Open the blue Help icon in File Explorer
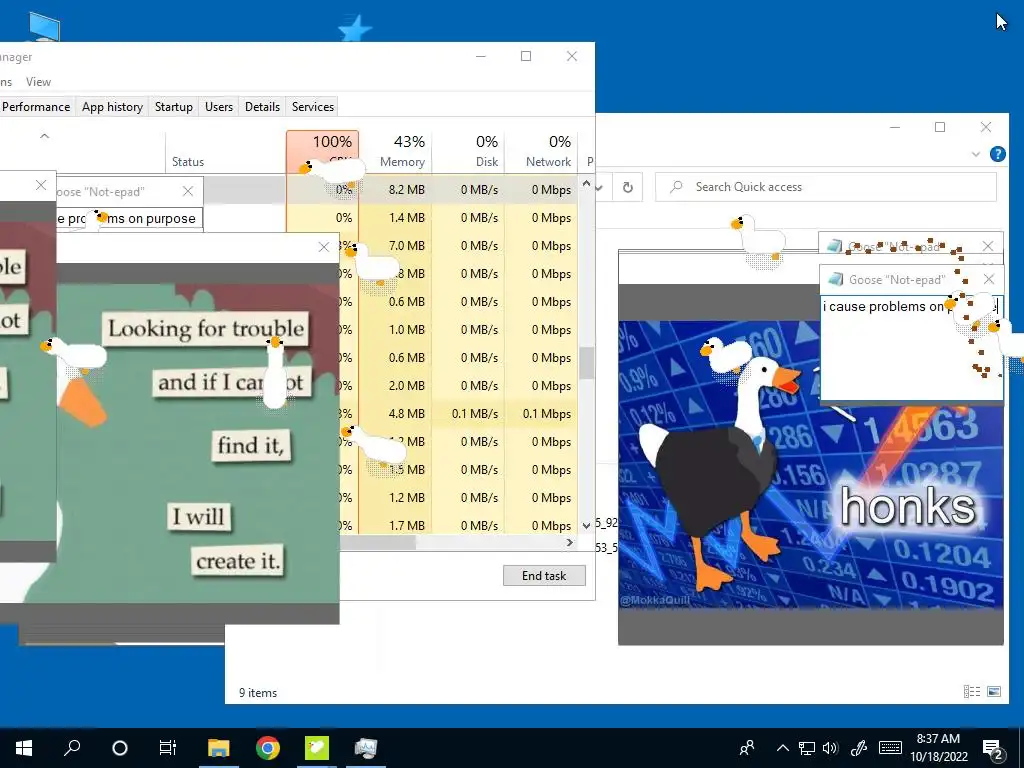Image resolution: width=1024 pixels, height=768 pixels. coord(997,153)
